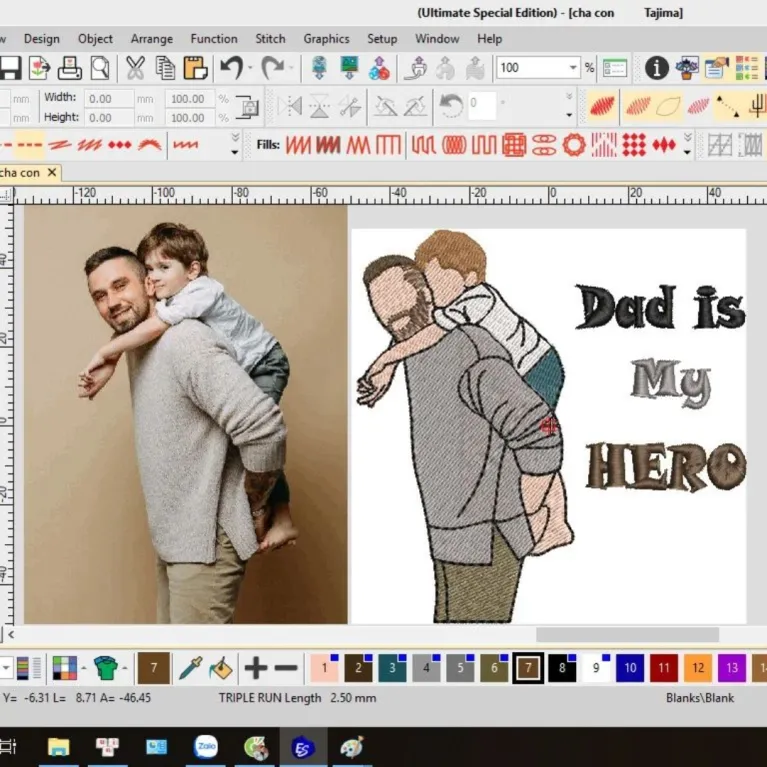Open the Object menu
Image resolution: width=767 pixels, height=767 pixels.
[95, 39]
